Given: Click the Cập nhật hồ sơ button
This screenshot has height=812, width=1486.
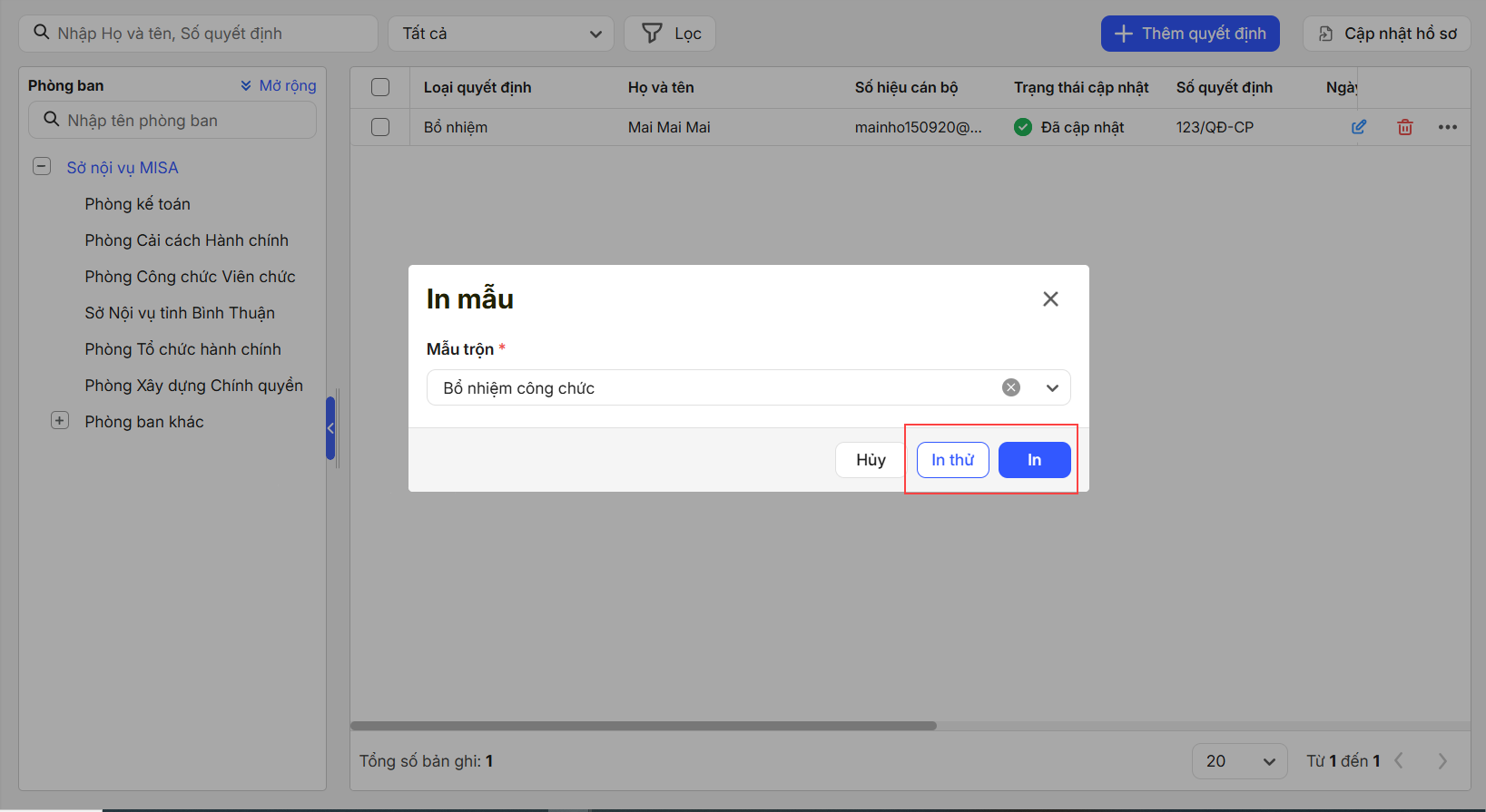Looking at the screenshot, I should click(x=1386, y=34).
